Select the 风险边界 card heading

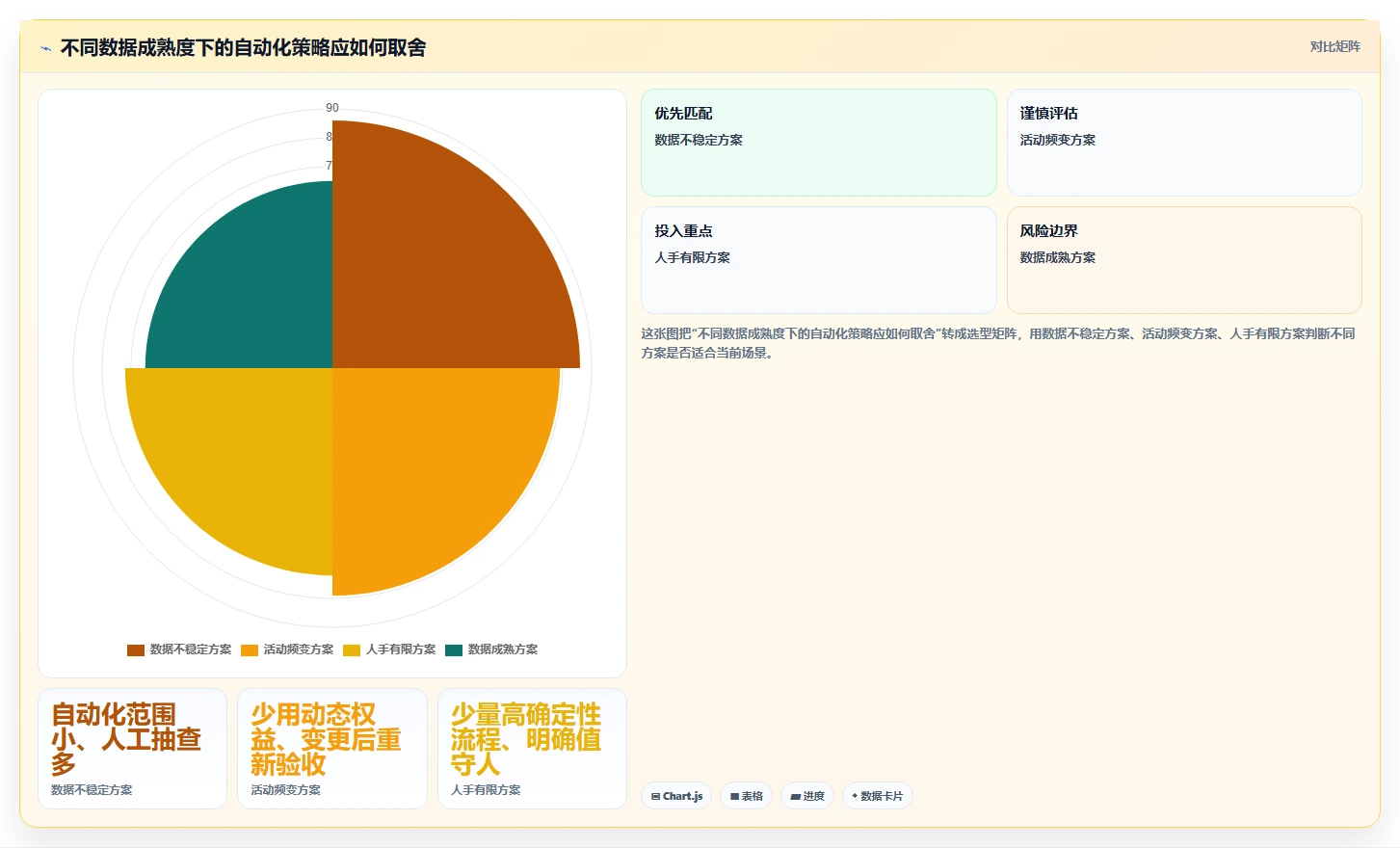click(1048, 230)
